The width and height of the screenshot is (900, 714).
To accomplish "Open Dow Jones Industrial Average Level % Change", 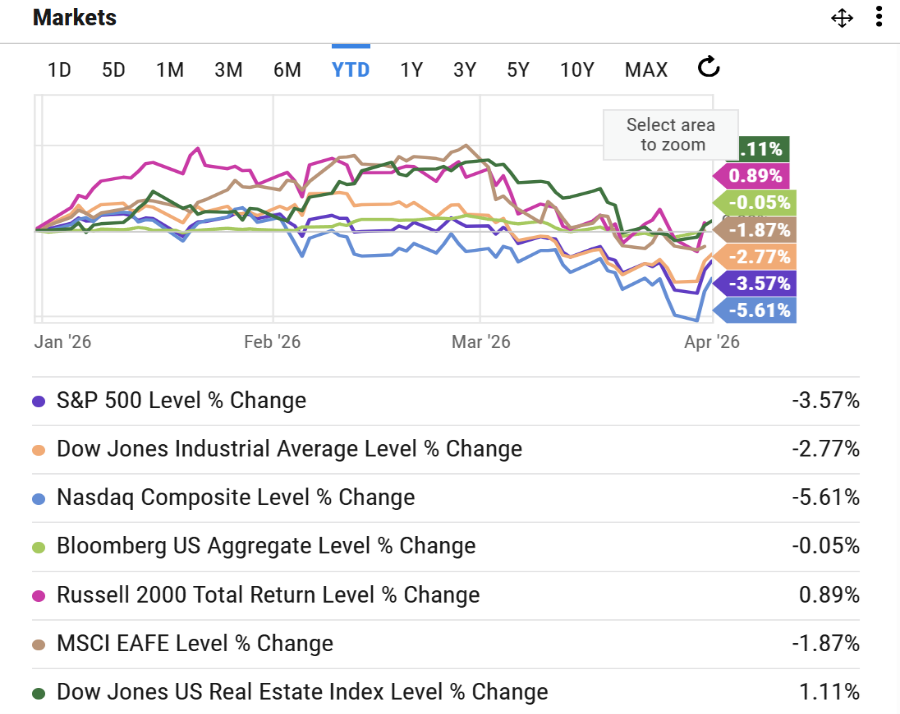I will click(x=289, y=449).
